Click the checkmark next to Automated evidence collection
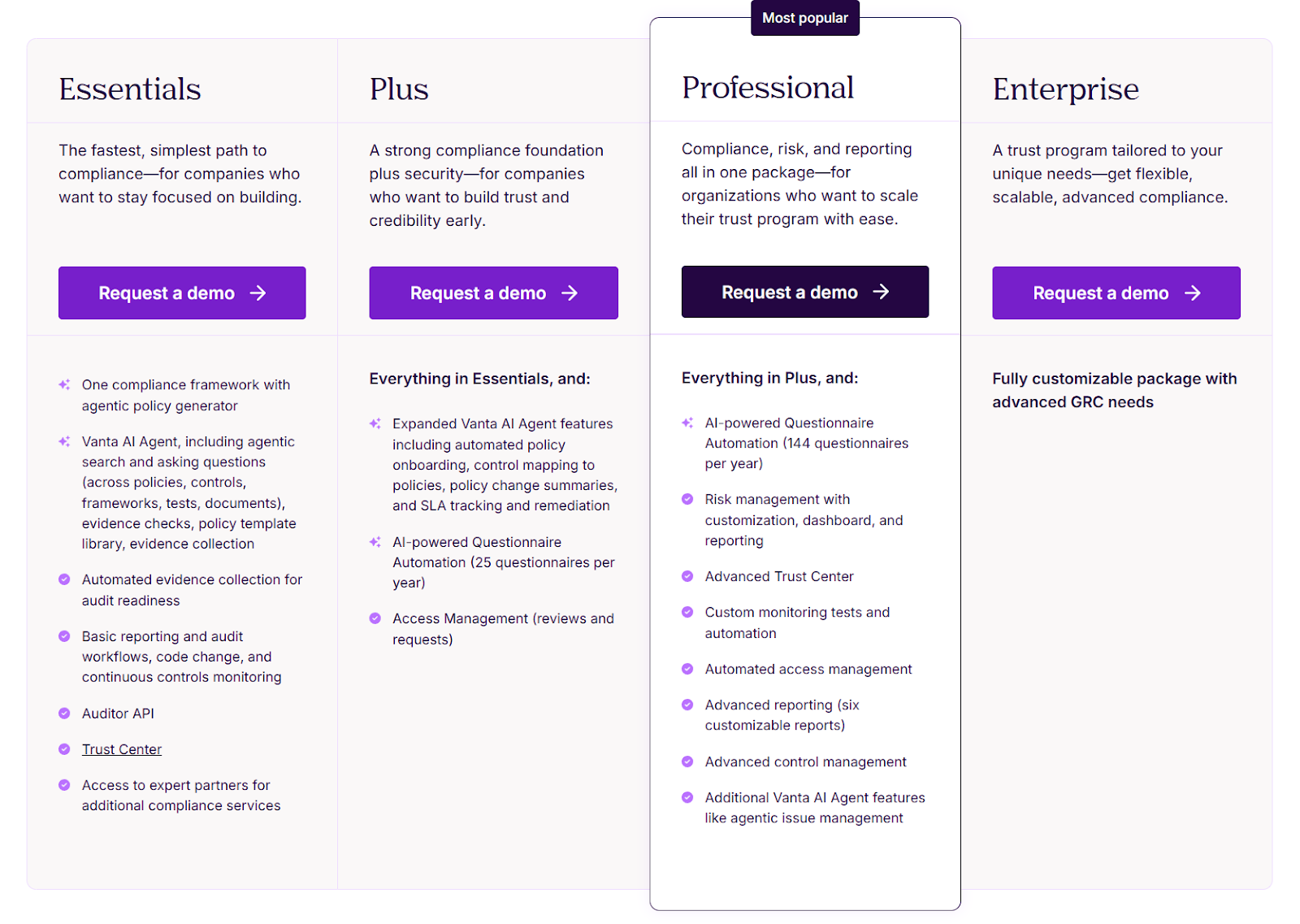 64,579
